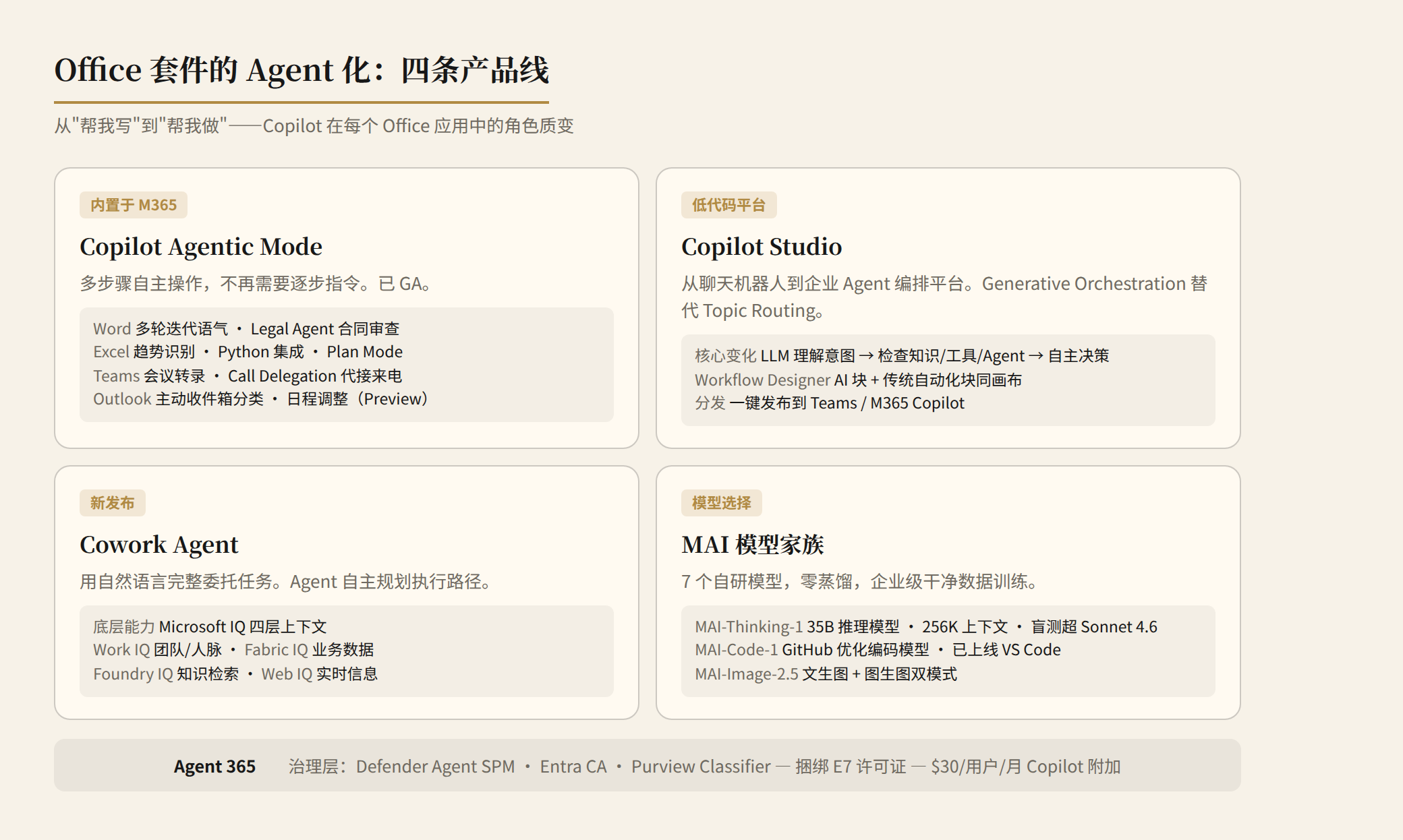This screenshot has width=1403, height=840.
Task: Click the line '7 个自研模型，零蒸馏，企业级干净数据训练。'
Action: click(860, 582)
